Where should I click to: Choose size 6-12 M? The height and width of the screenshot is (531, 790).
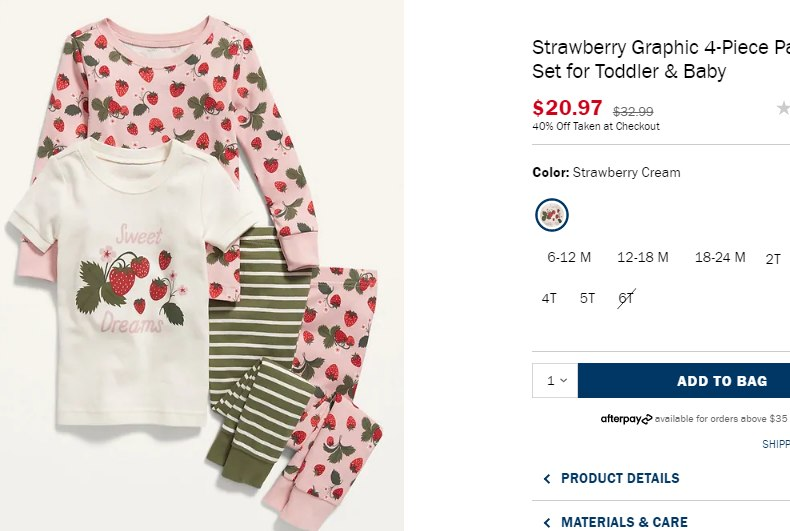(x=569, y=258)
